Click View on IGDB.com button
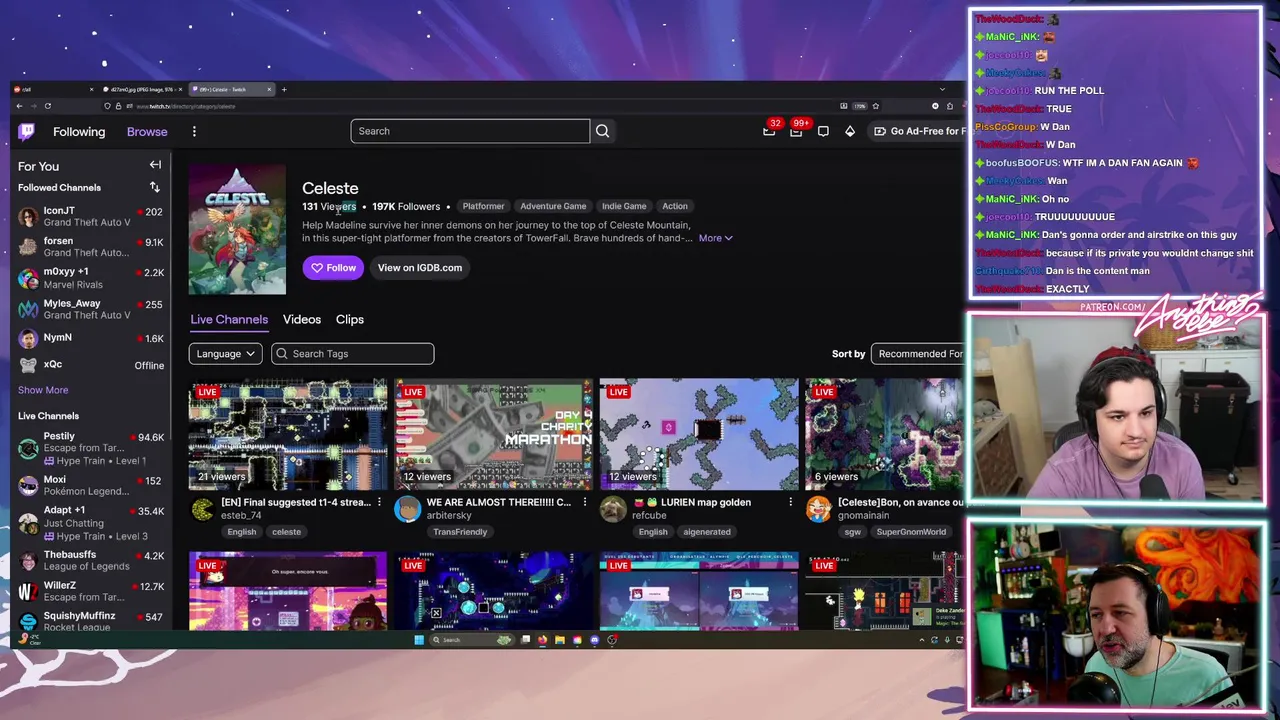Image resolution: width=1280 pixels, height=720 pixels. (420, 268)
